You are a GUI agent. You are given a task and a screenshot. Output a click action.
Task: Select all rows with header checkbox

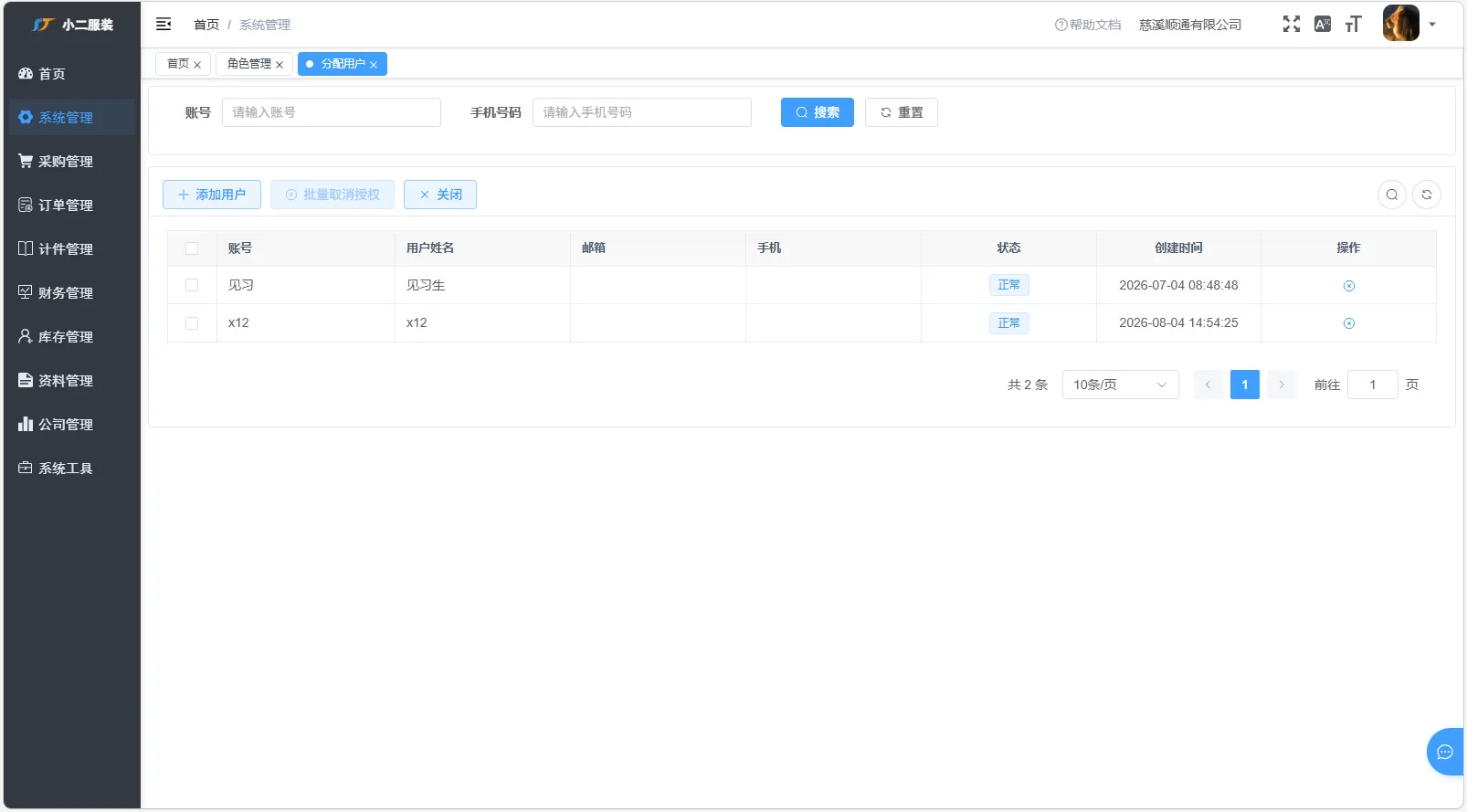pos(192,248)
